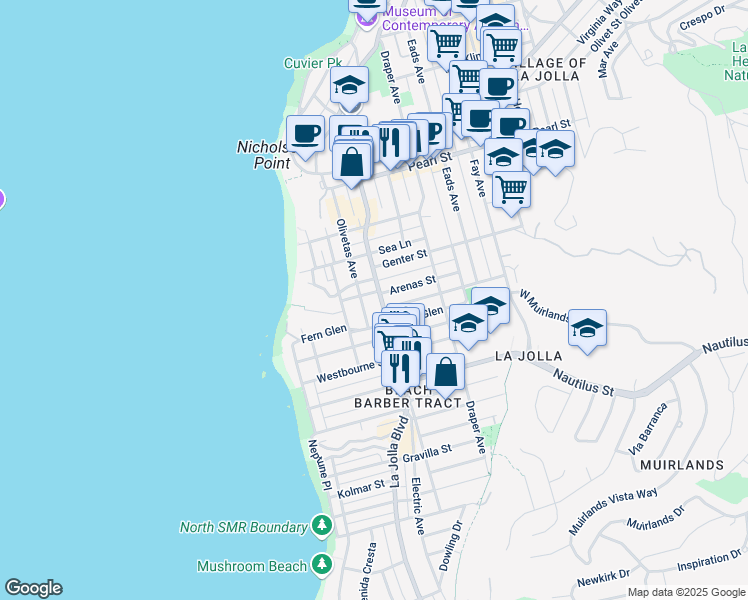
Task: Click the Dowling Dr street label
Action: [451, 546]
